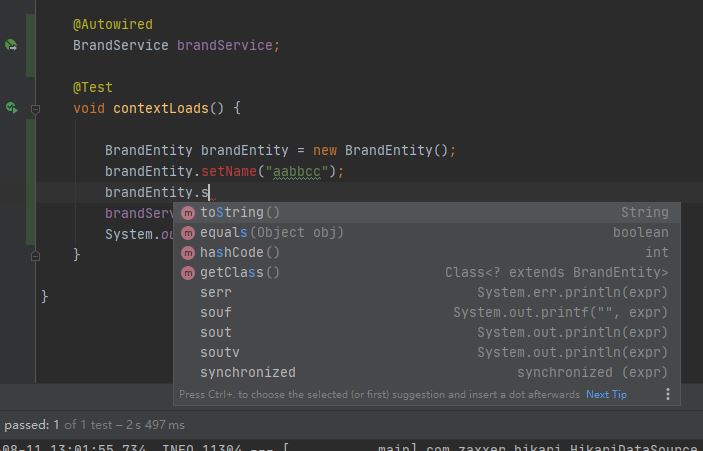Pick the serr postfix template

tap(427, 292)
